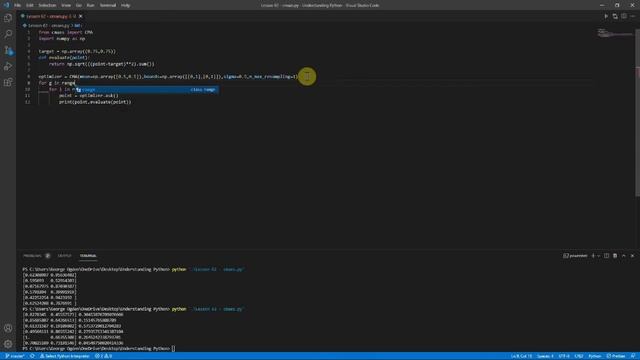Create a new terminal with plus icon

coord(593,256)
